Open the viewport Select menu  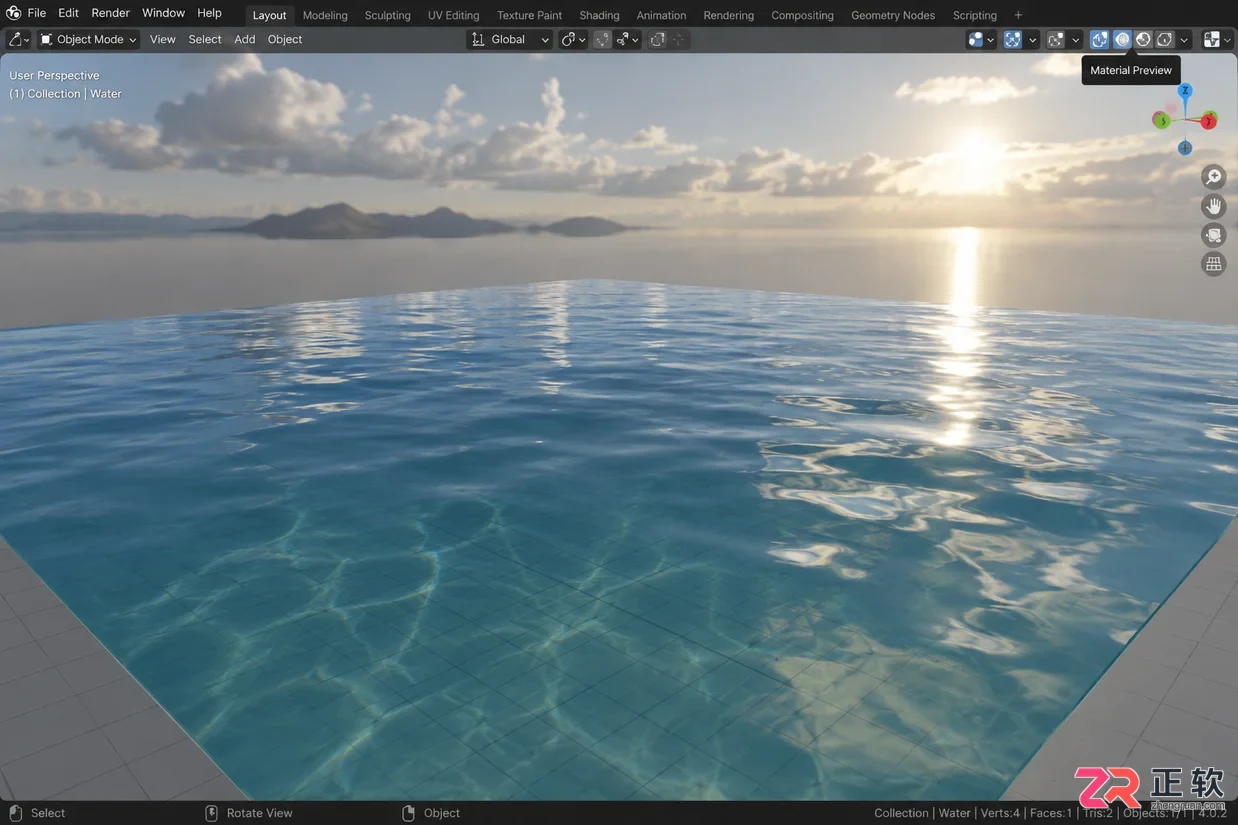205,39
